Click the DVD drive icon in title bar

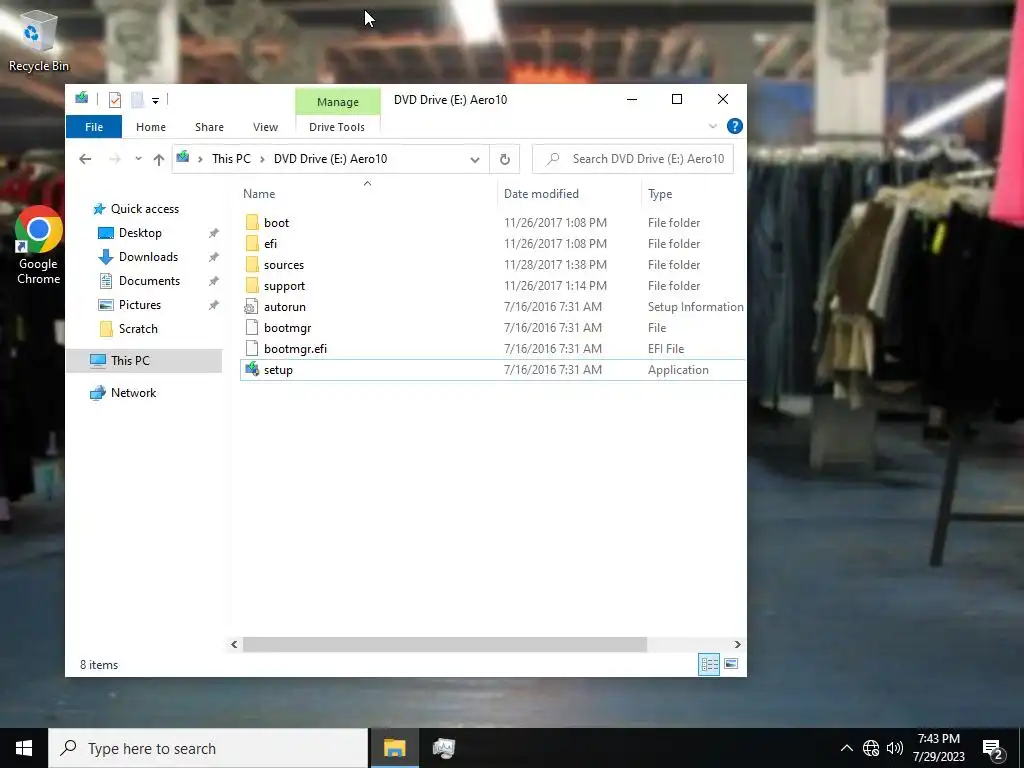pyautogui.click(x=82, y=99)
